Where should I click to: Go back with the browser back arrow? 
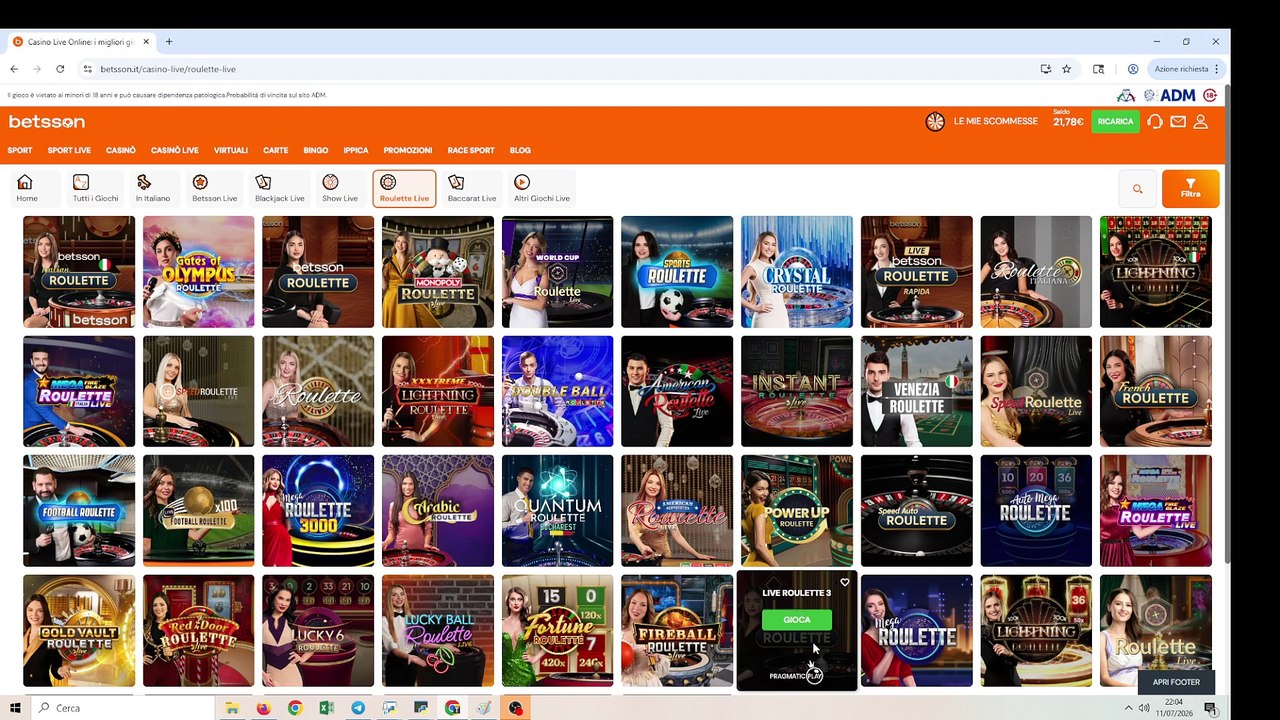14,69
